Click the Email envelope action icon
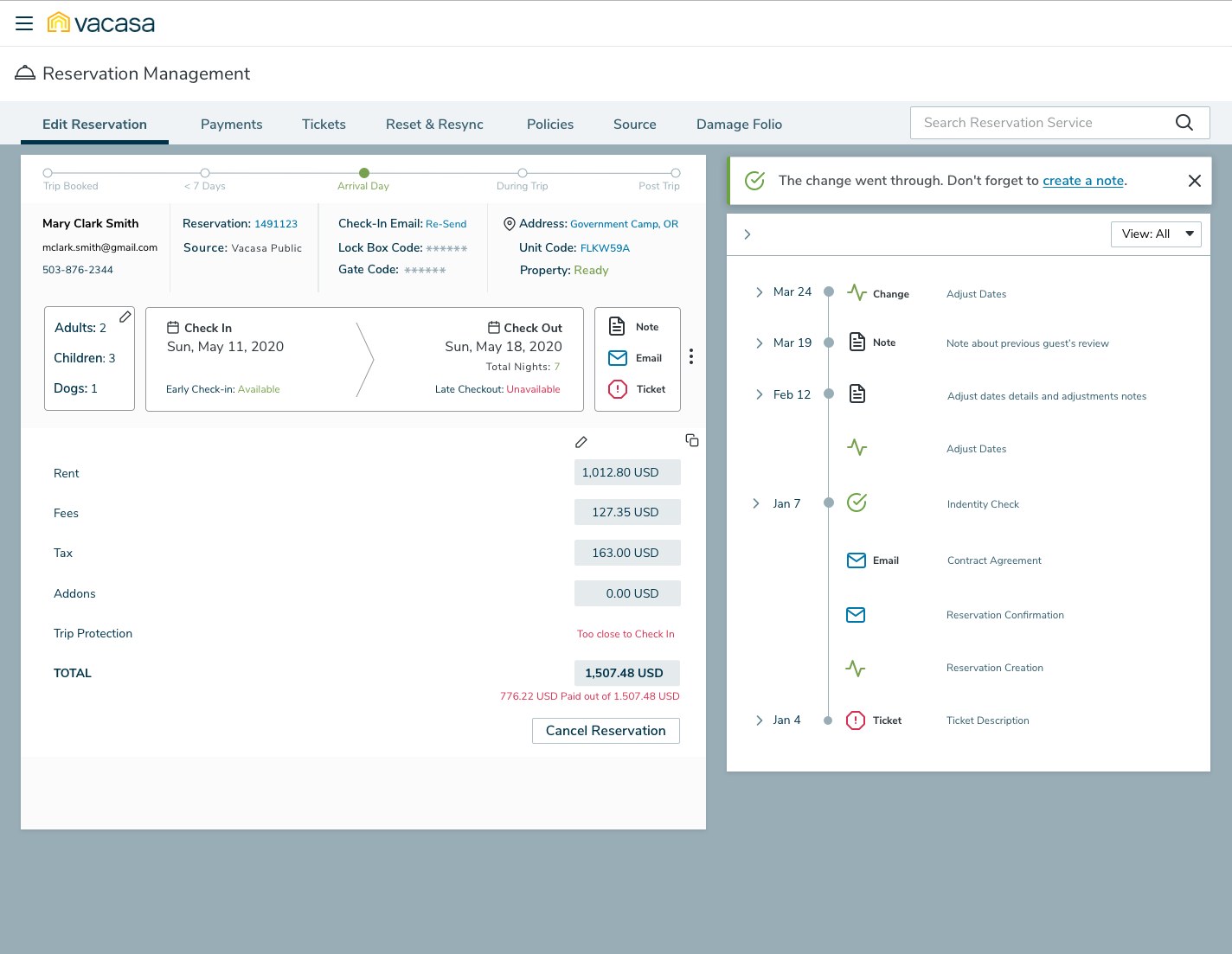This screenshot has height=954, width=1232. [618, 358]
